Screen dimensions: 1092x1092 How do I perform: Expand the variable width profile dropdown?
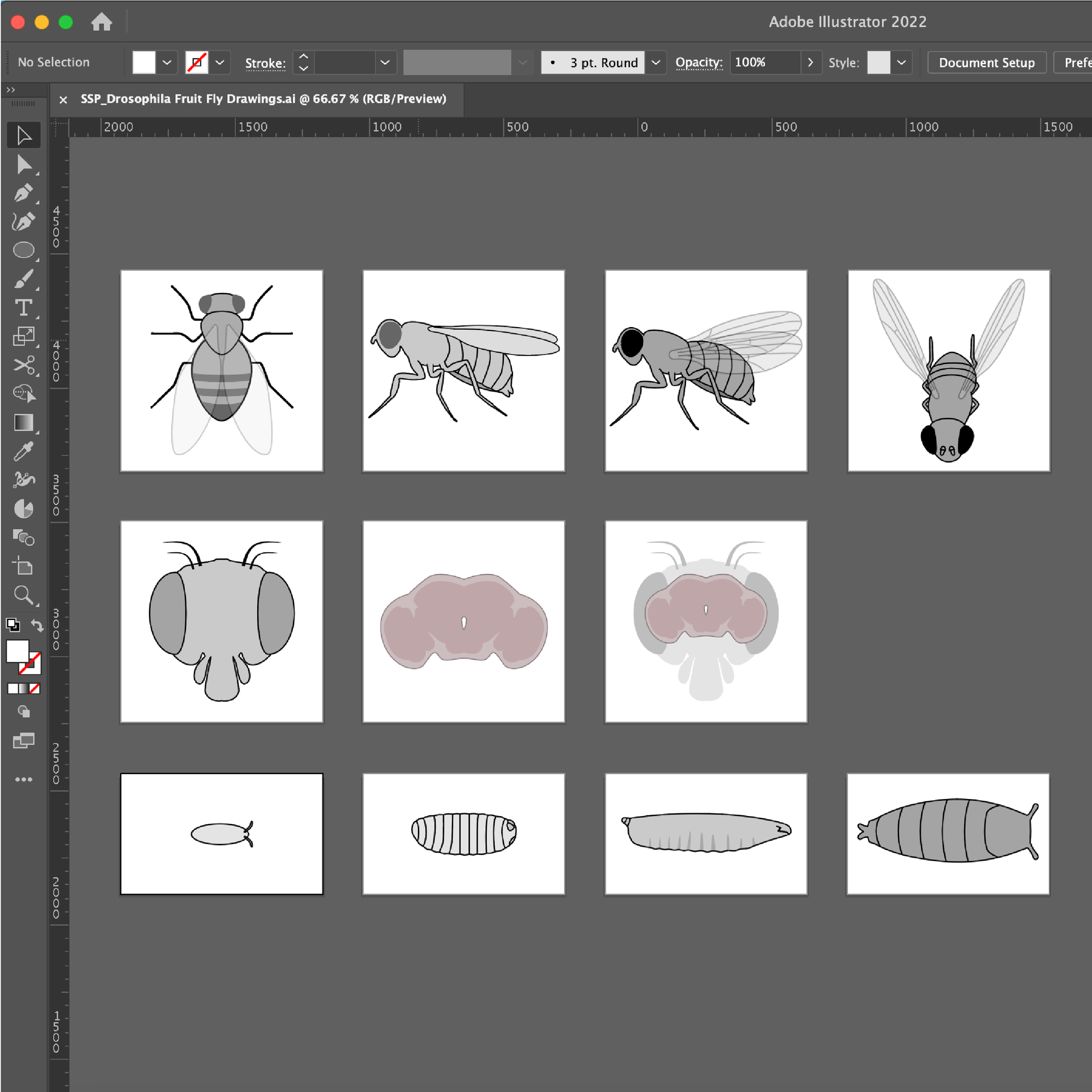pyautogui.click(x=522, y=63)
